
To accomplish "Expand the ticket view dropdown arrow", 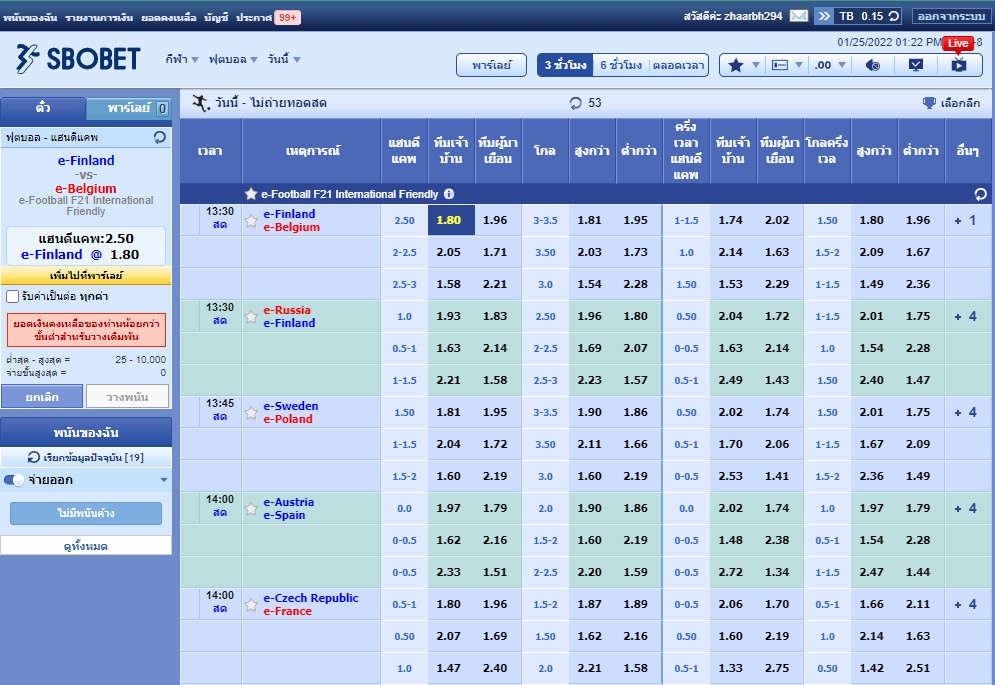I will (x=799, y=65).
